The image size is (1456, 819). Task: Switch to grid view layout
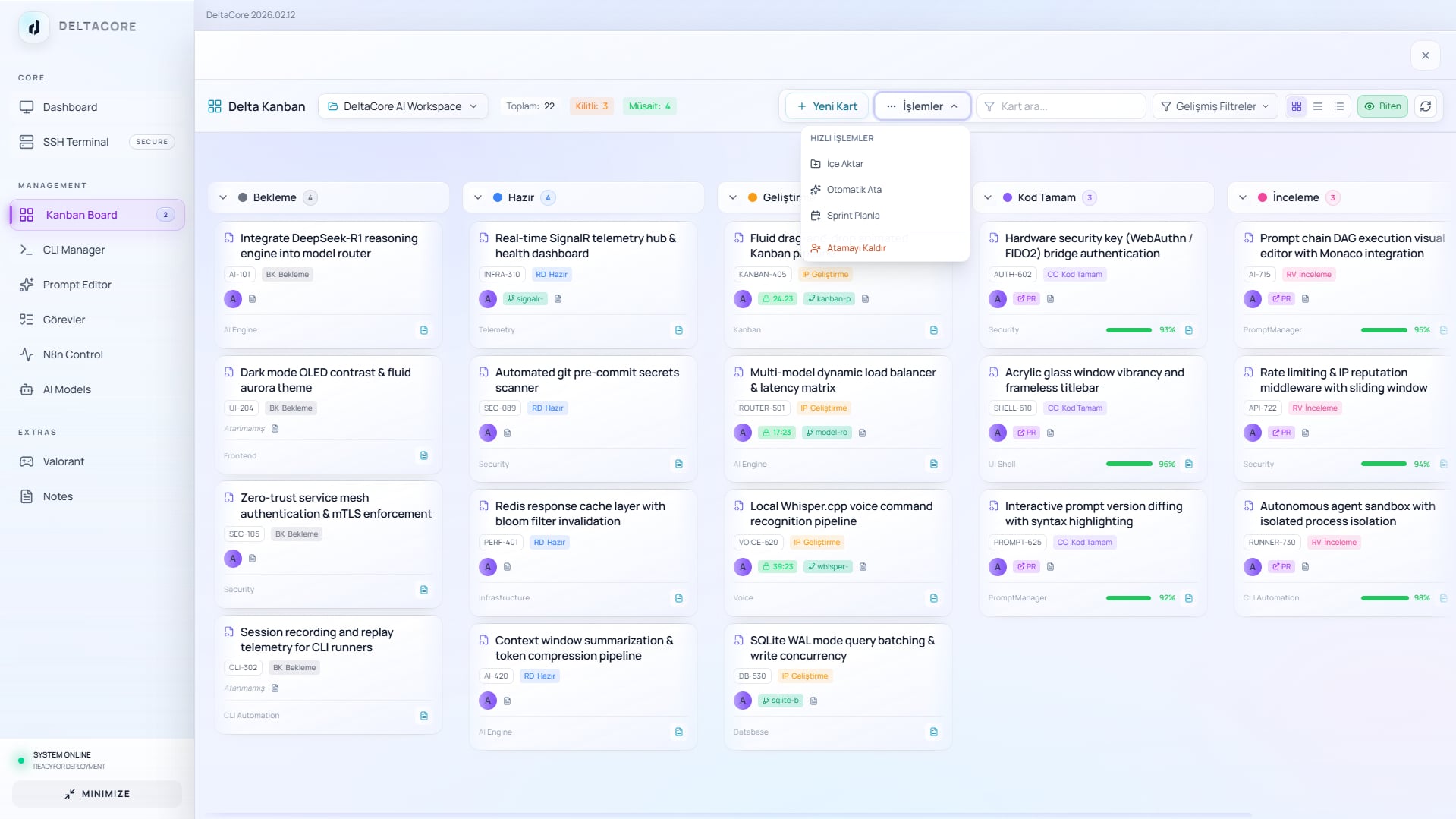[x=1297, y=106]
